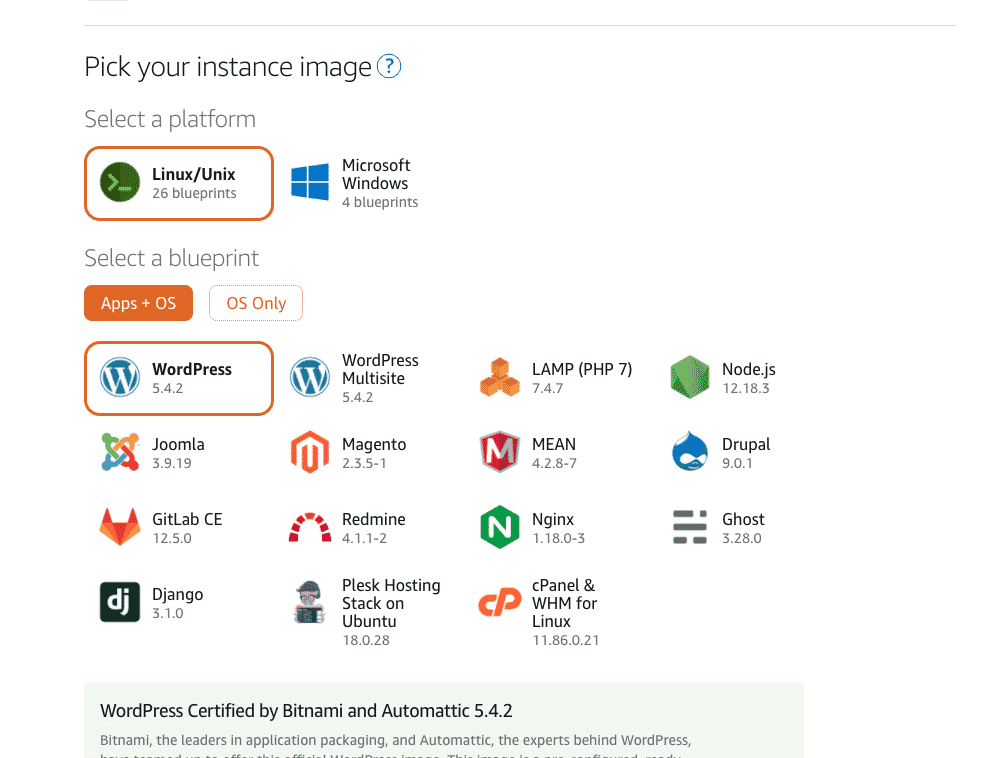Select the Redmine arch icon

click(x=310, y=527)
